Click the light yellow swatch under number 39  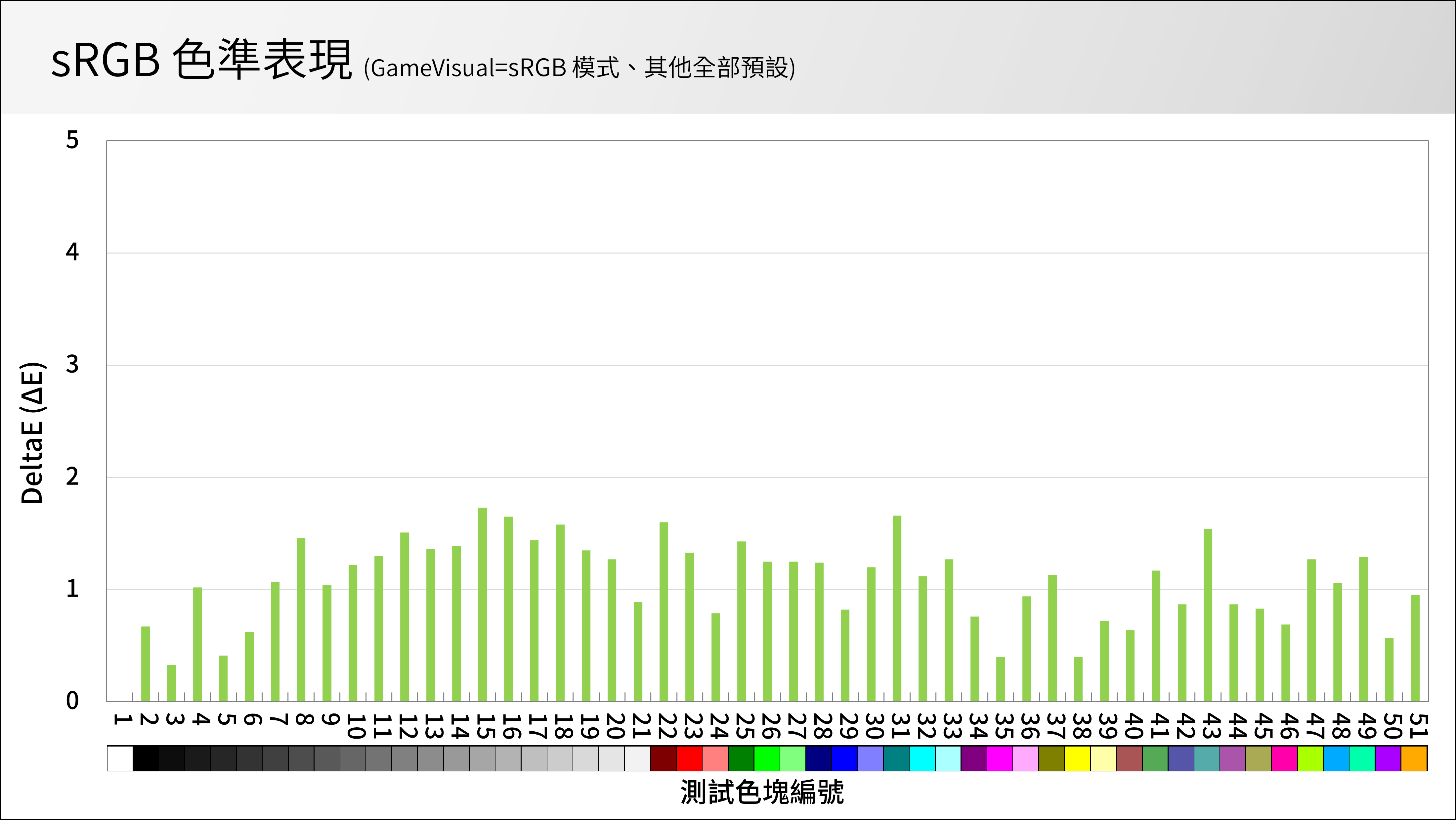click(x=1104, y=758)
